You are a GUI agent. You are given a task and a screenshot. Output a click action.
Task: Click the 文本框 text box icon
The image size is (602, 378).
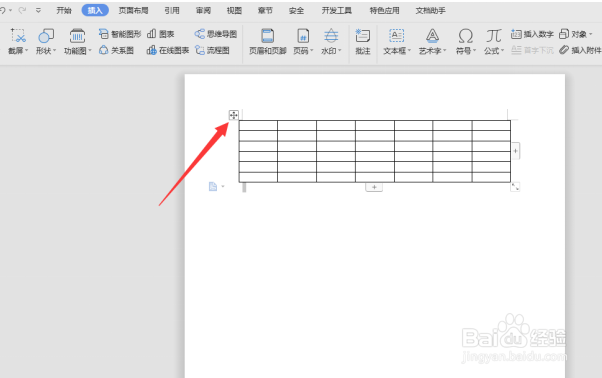pos(396,36)
